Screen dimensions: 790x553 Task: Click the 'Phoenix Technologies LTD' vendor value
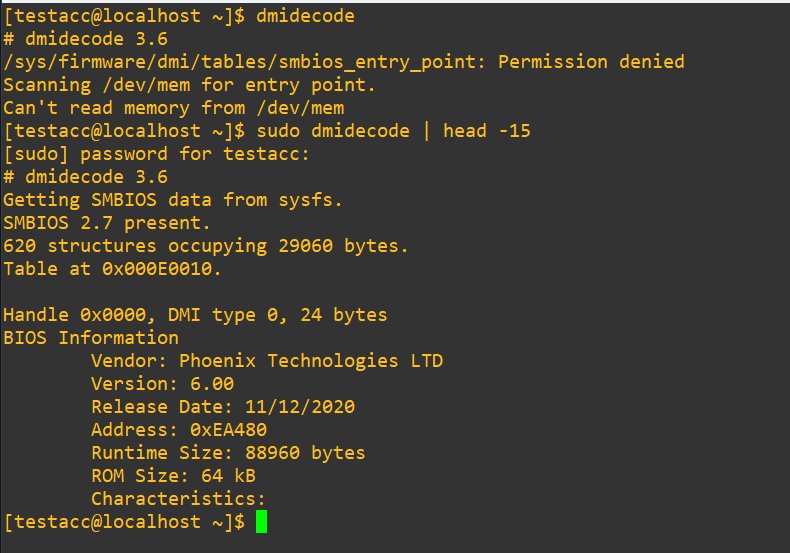tap(311, 361)
